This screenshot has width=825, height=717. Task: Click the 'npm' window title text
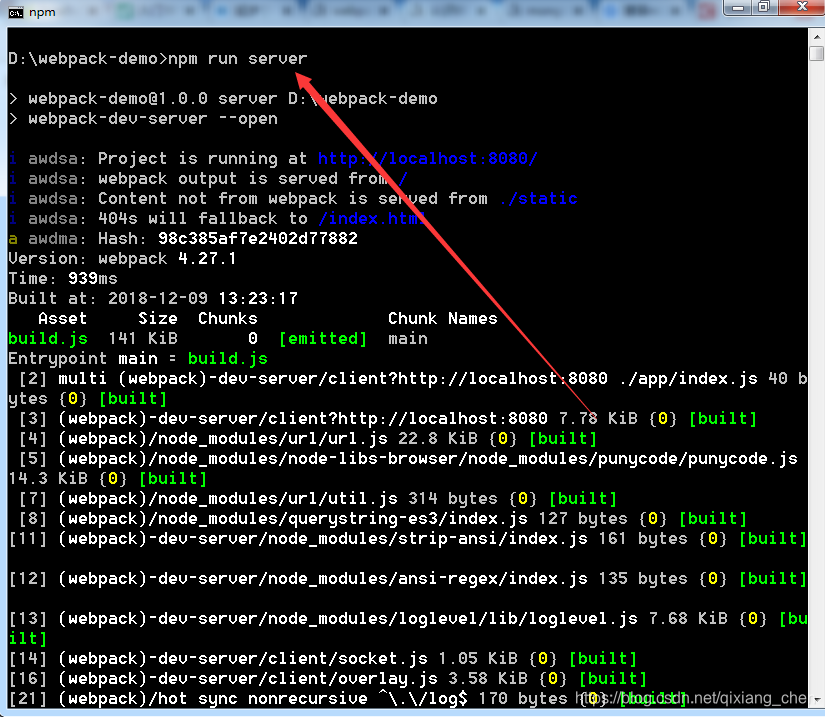tap(42, 12)
